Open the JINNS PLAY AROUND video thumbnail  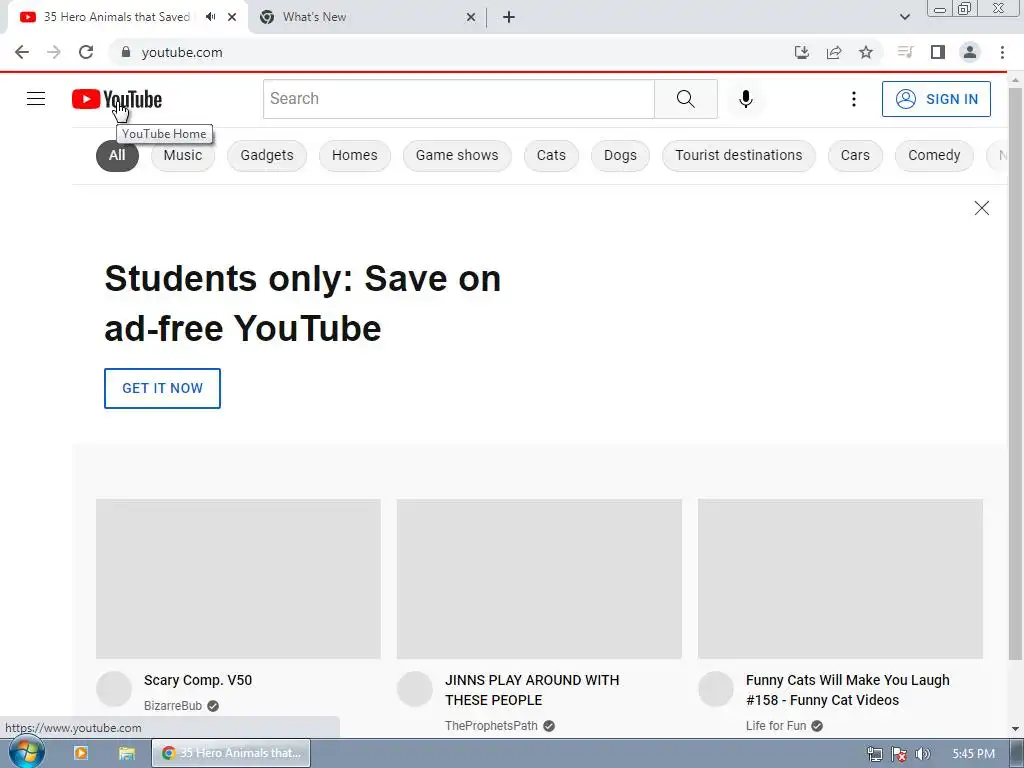pos(539,579)
